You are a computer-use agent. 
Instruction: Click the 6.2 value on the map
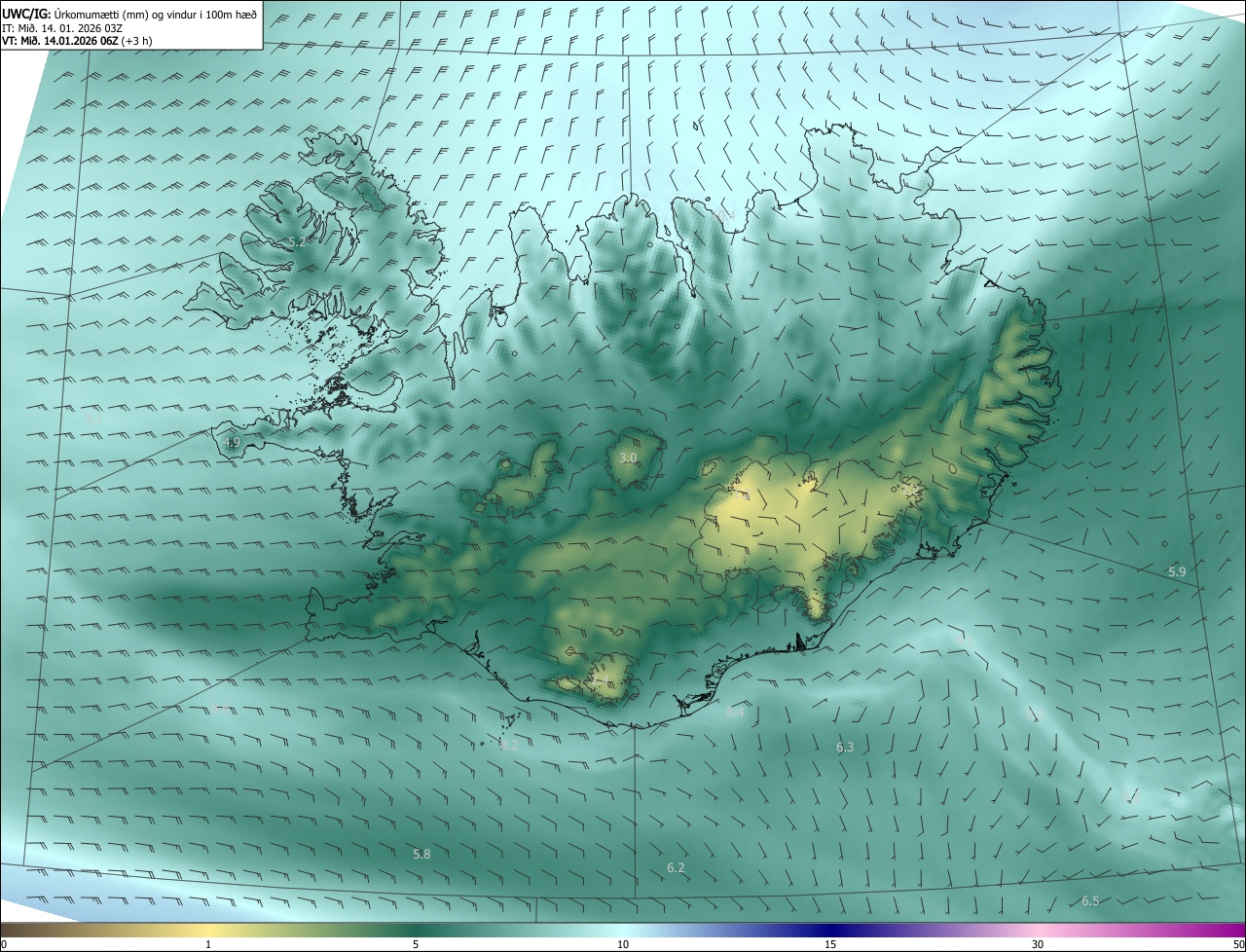[x=676, y=867]
